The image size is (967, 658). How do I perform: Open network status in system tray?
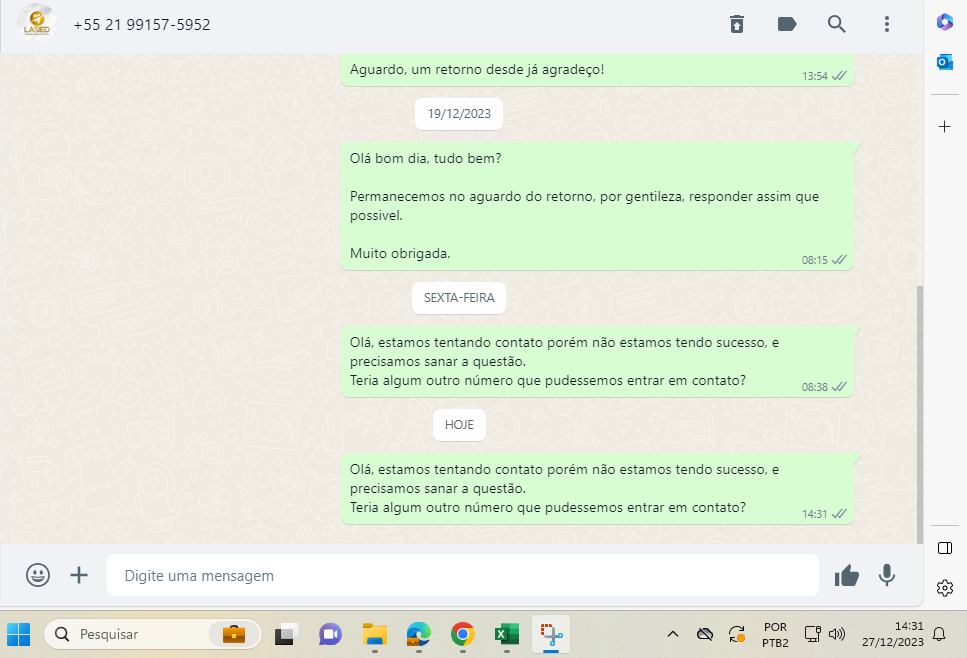(812, 634)
